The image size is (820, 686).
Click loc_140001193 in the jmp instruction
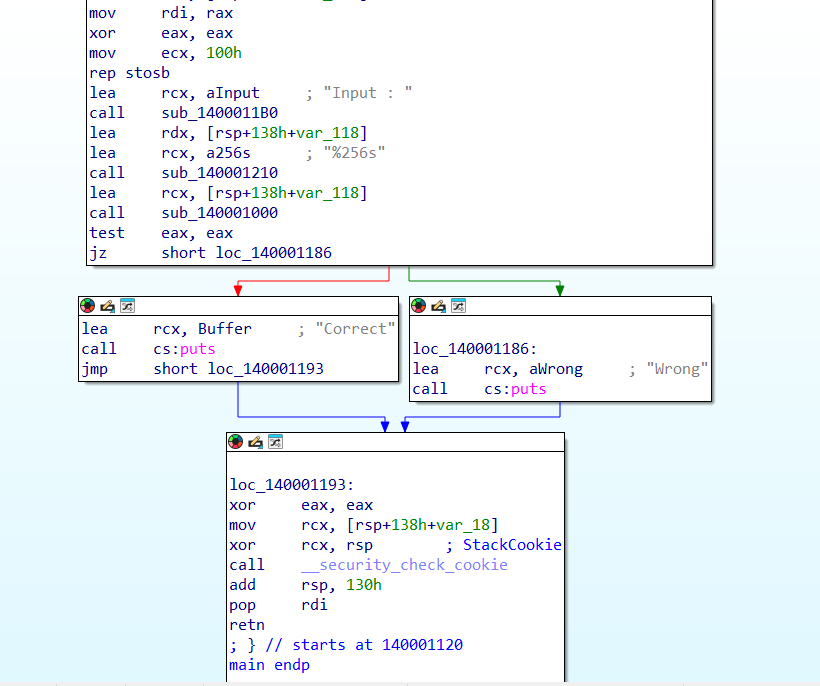point(266,369)
